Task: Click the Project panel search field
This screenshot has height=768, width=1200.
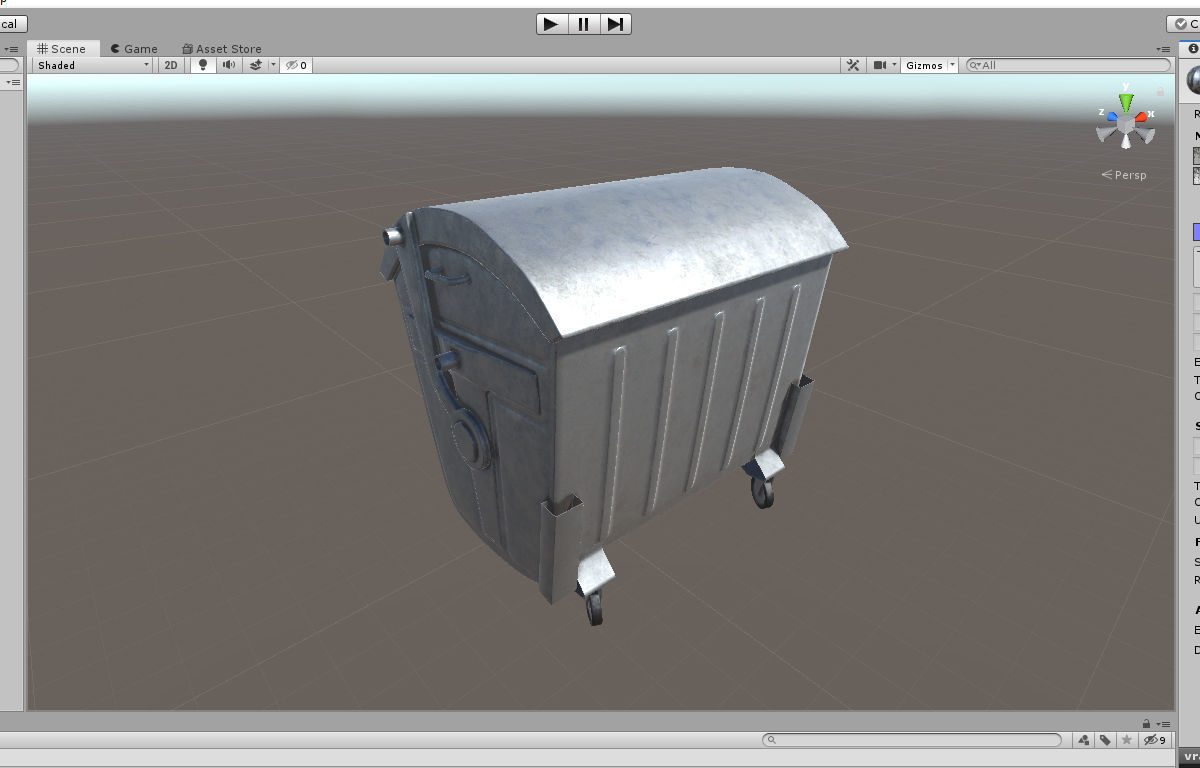Action: click(x=911, y=740)
